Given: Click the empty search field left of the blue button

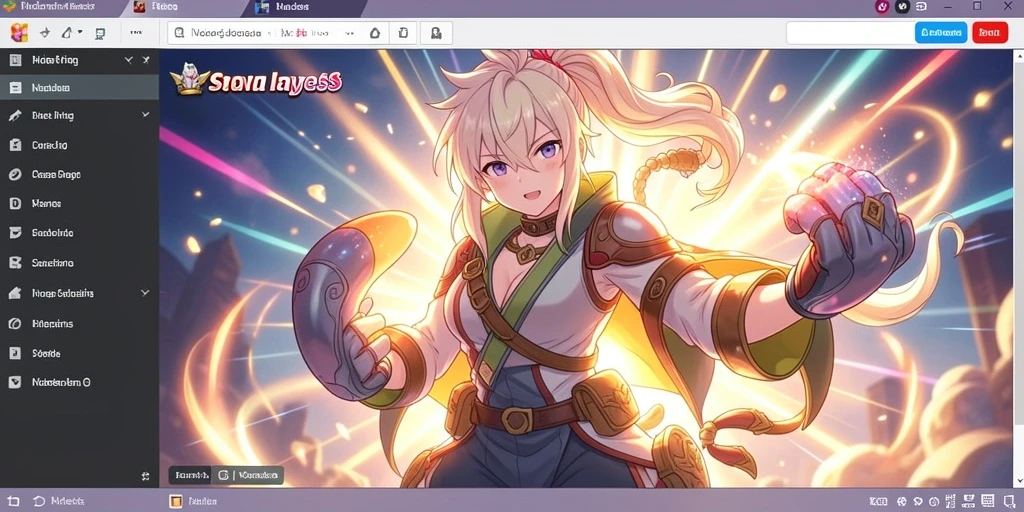Looking at the screenshot, I should [x=848, y=33].
